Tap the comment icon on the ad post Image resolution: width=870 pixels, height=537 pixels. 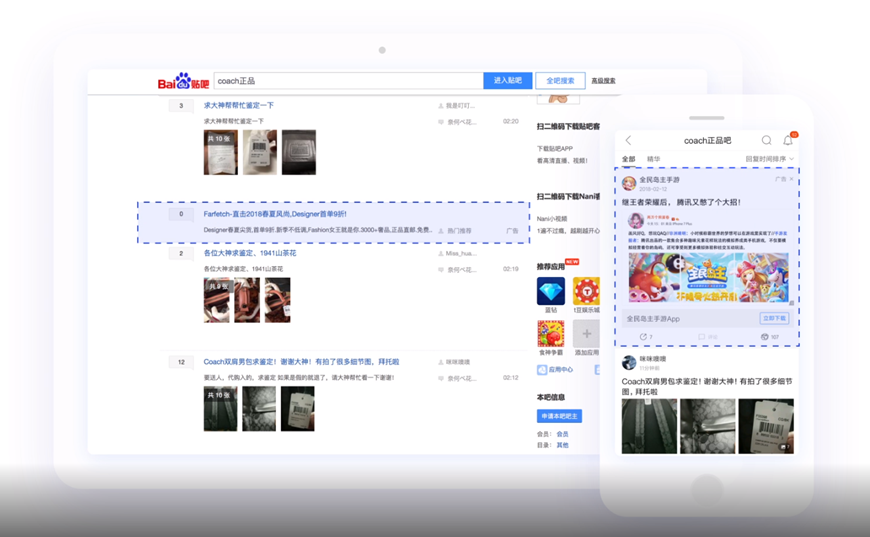click(702, 337)
